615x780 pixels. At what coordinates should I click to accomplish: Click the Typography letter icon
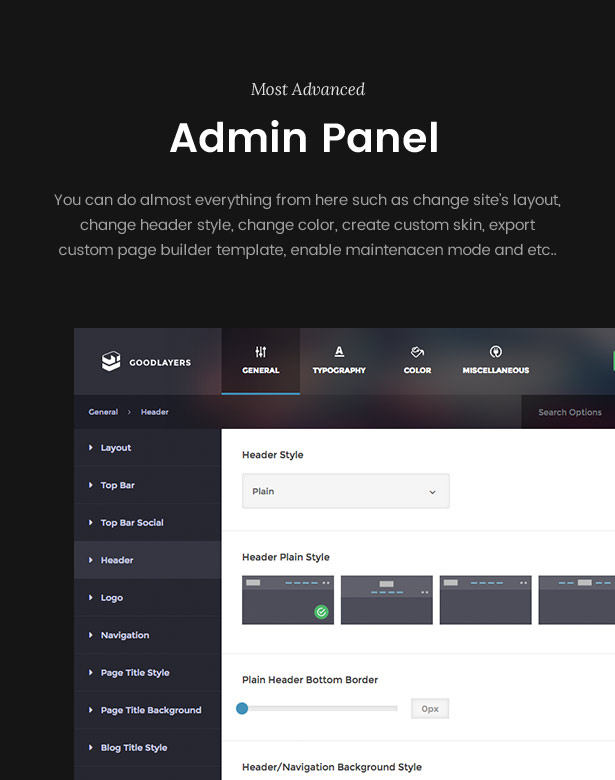point(339,352)
